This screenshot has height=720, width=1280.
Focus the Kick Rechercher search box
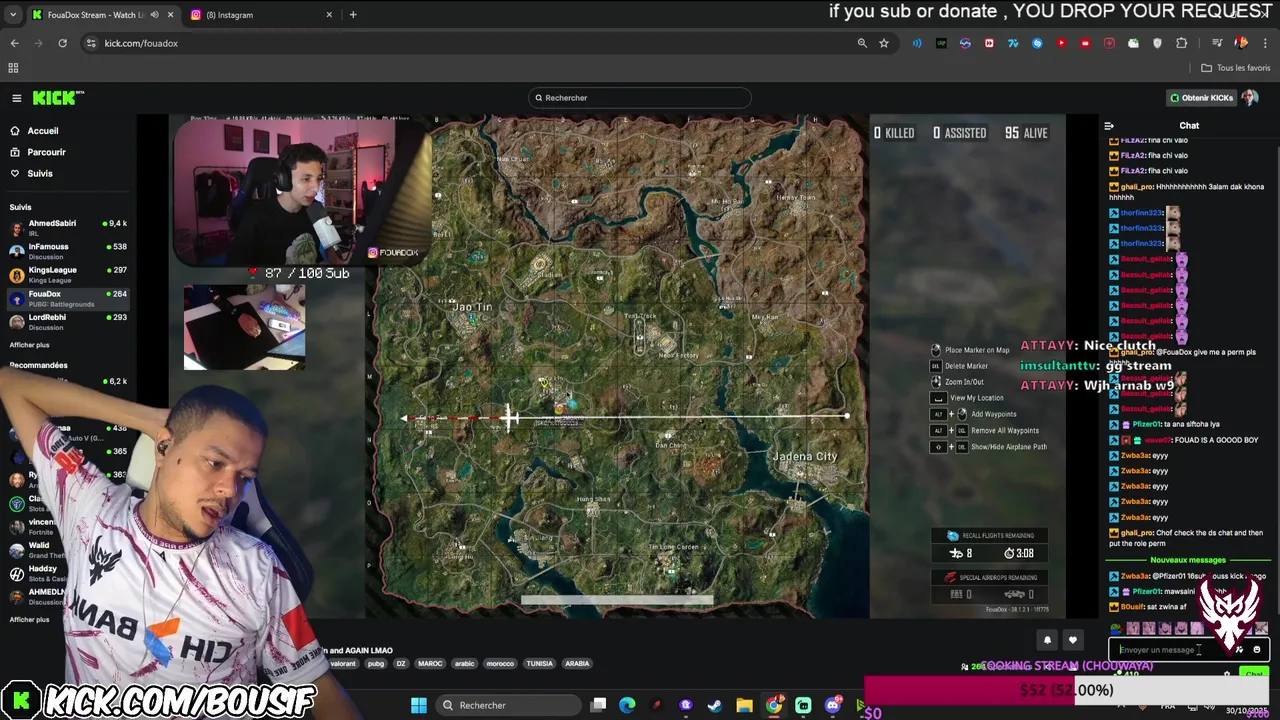640,98
